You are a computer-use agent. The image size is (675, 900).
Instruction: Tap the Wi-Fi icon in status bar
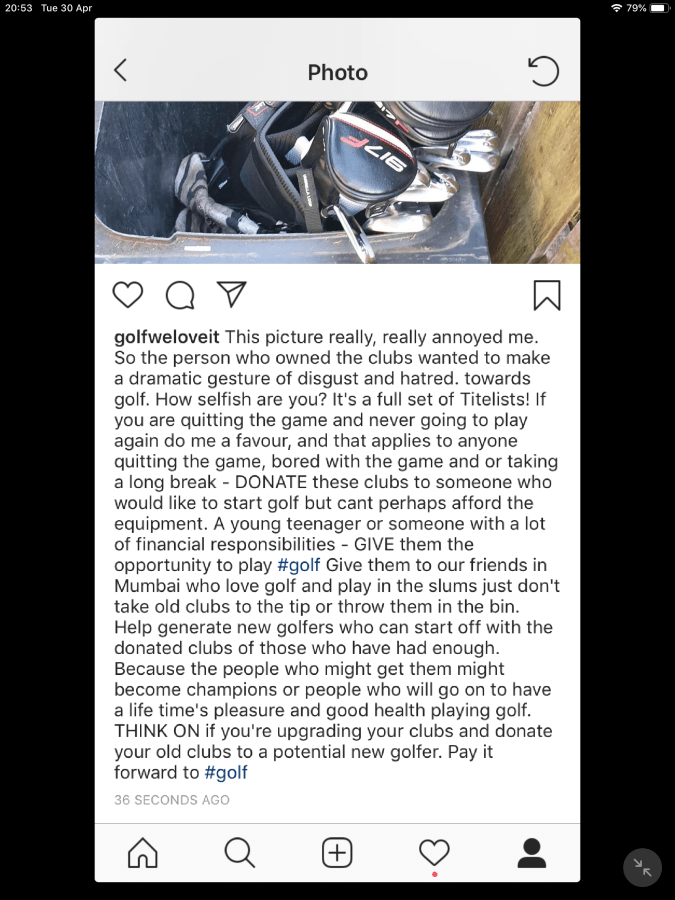coord(616,8)
